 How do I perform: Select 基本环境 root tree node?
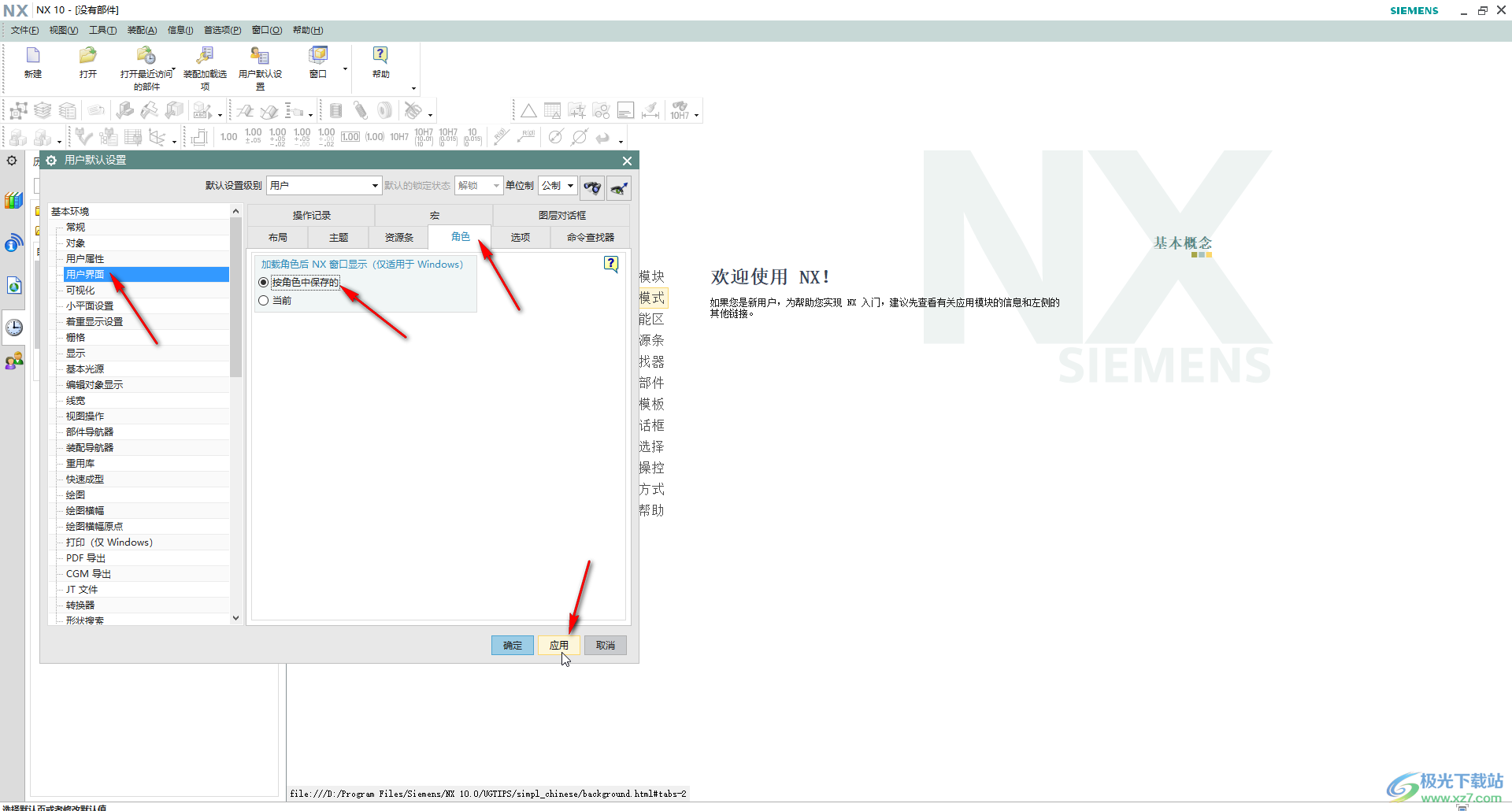pyautogui.click(x=70, y=212)
